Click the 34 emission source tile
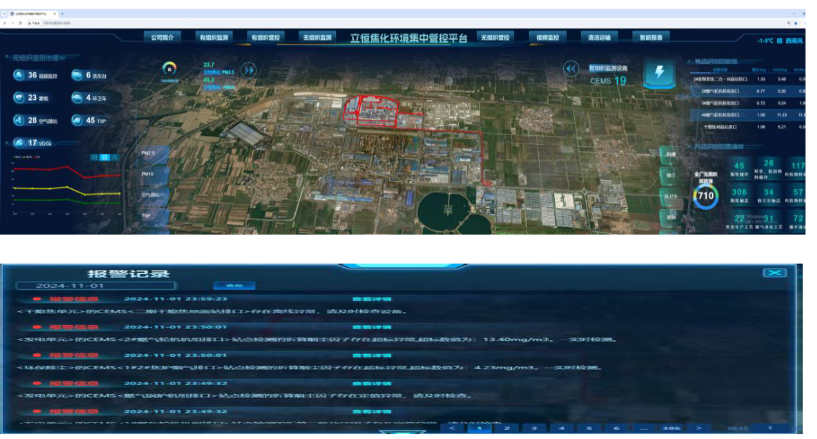Screen dimensions: 817x439 tap(769, 195)
